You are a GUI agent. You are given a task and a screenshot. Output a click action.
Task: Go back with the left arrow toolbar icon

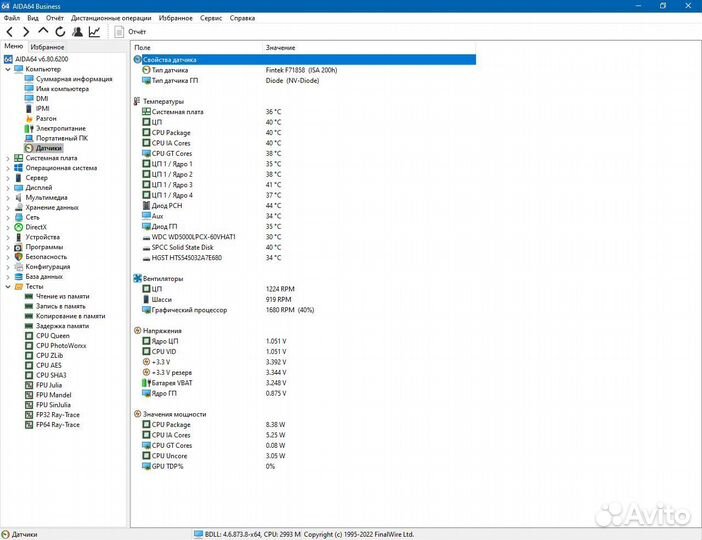tap(9, 32)
